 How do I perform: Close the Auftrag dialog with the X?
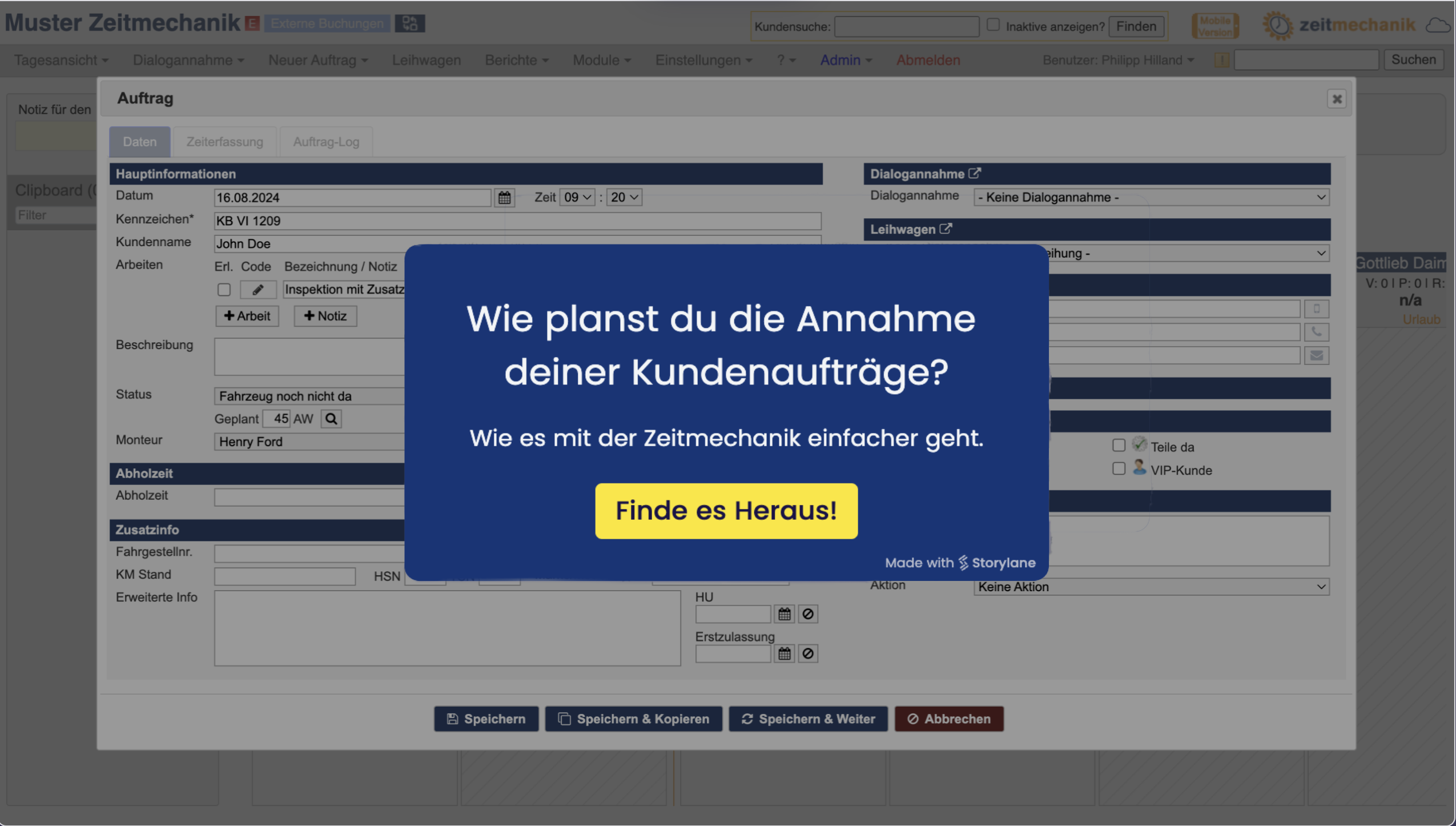point(1336,99)
